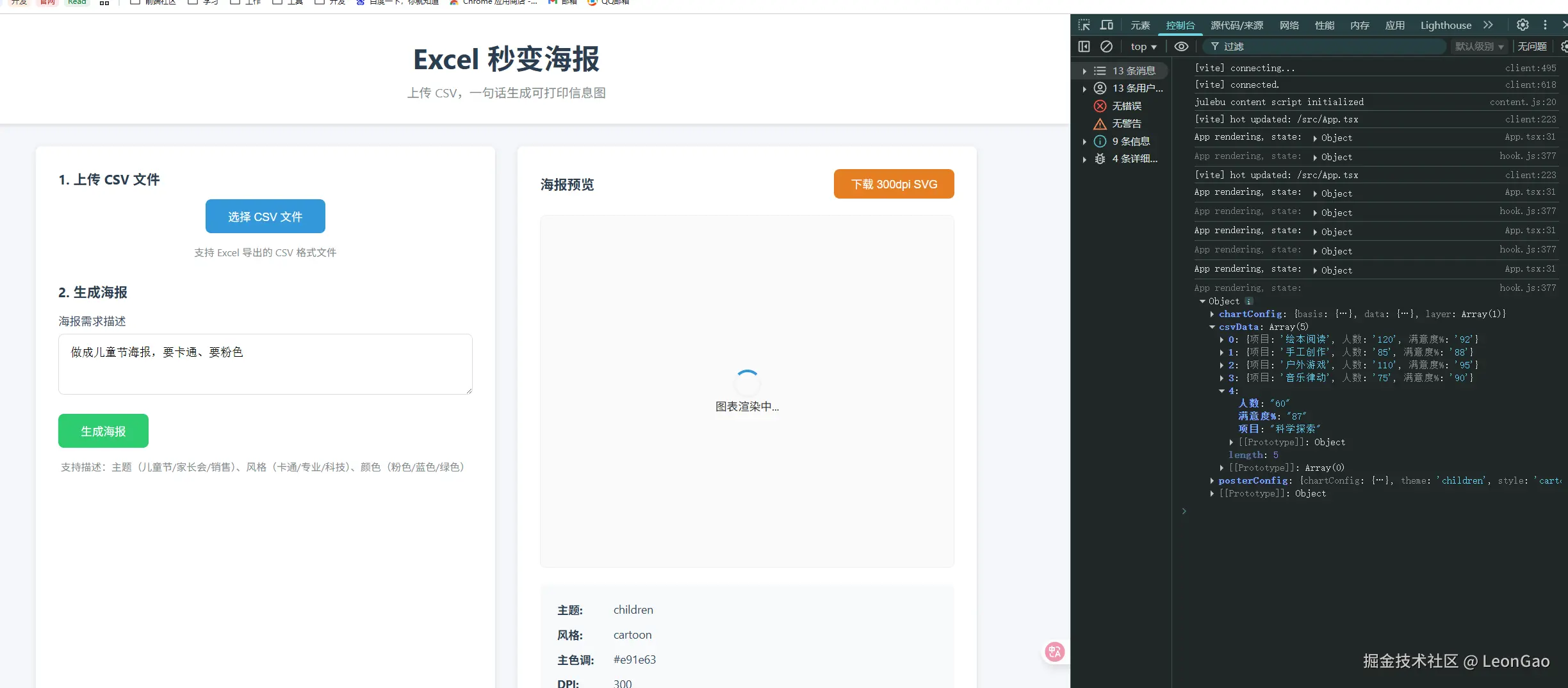Image resolution: width=1568 pixels, height=688 pixels.
Task: Open DevTools settings gear
Action: coord(1523,25)
